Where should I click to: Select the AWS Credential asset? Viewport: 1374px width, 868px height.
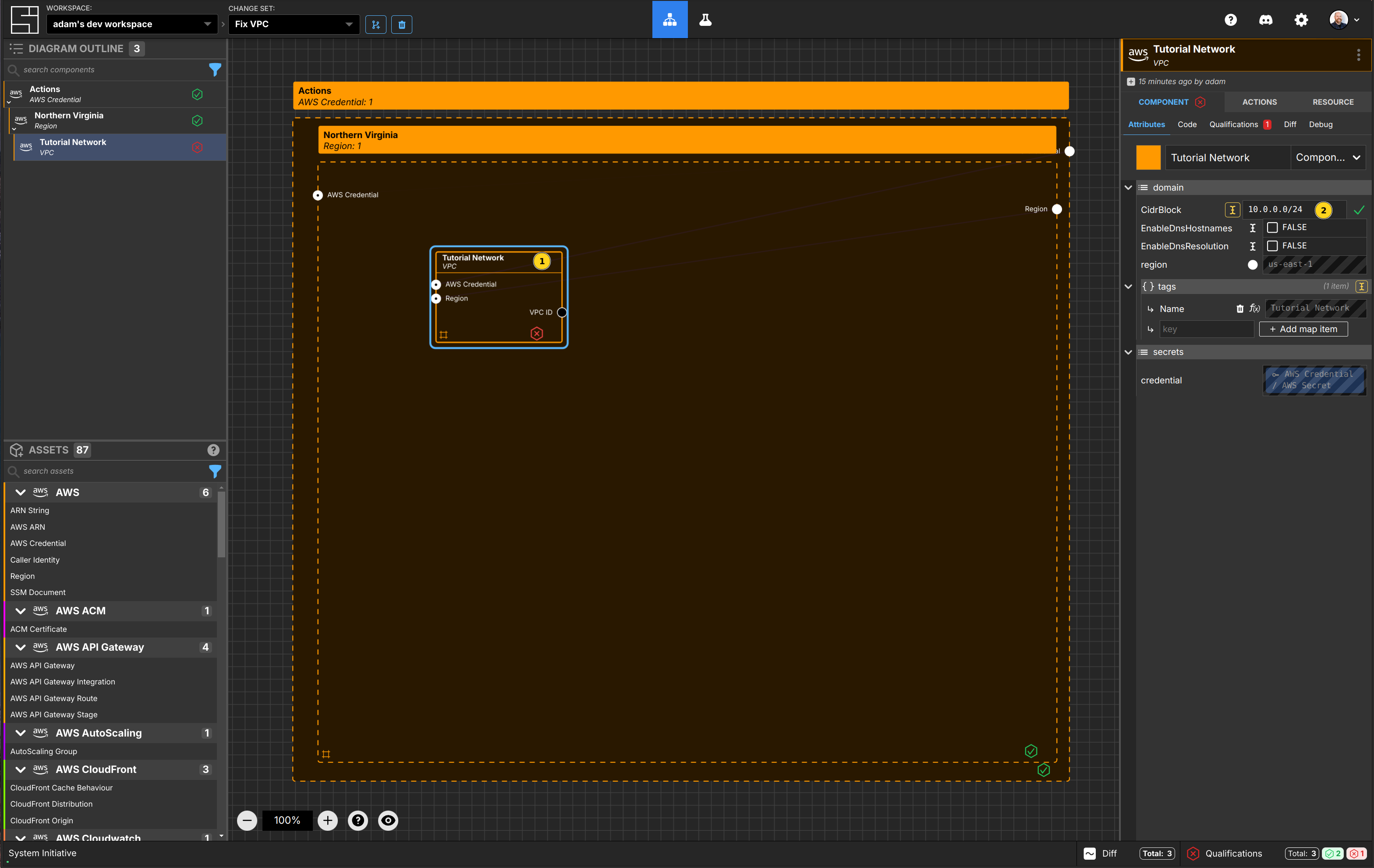[38, 543]
